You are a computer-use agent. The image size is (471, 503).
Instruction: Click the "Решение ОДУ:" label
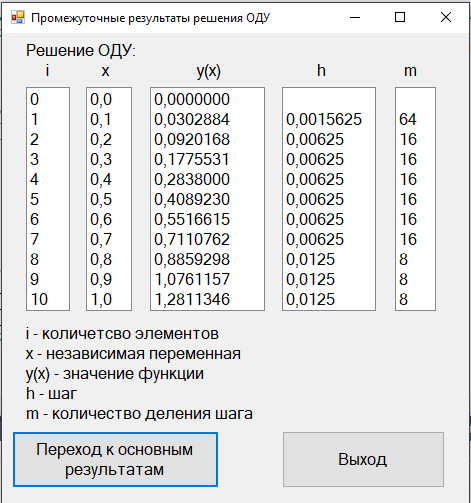click(x=81, y=51)
